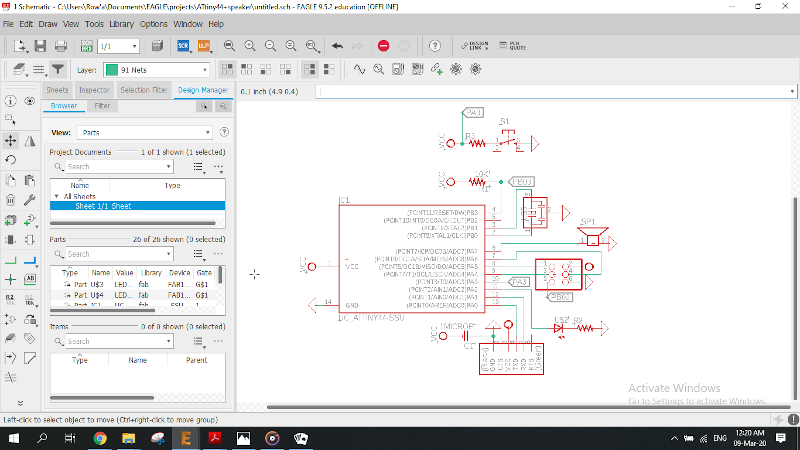Open File Explorer from the taskbar
This screenshot has width=800, height=450.
tap(129, 438)
